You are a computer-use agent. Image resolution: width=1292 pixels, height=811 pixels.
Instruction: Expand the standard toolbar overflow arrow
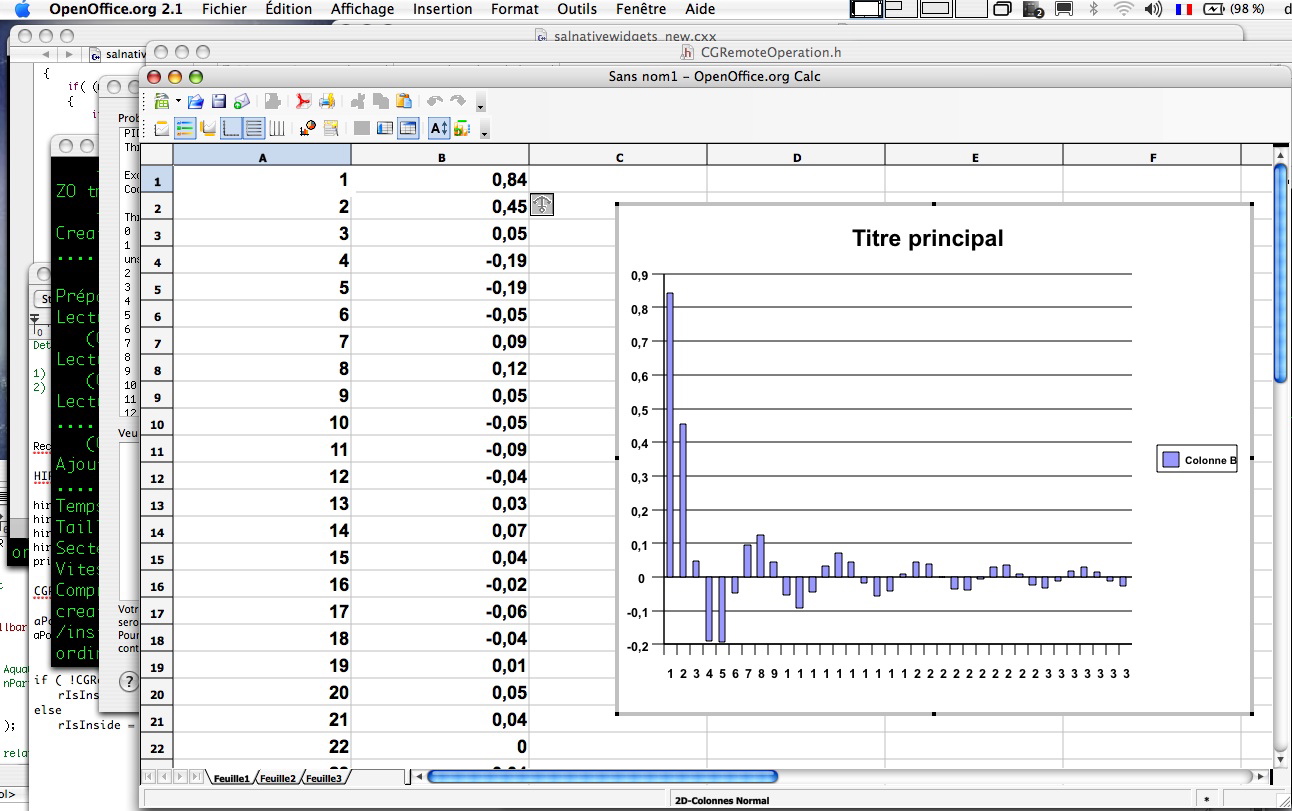(x=481, y=104)
